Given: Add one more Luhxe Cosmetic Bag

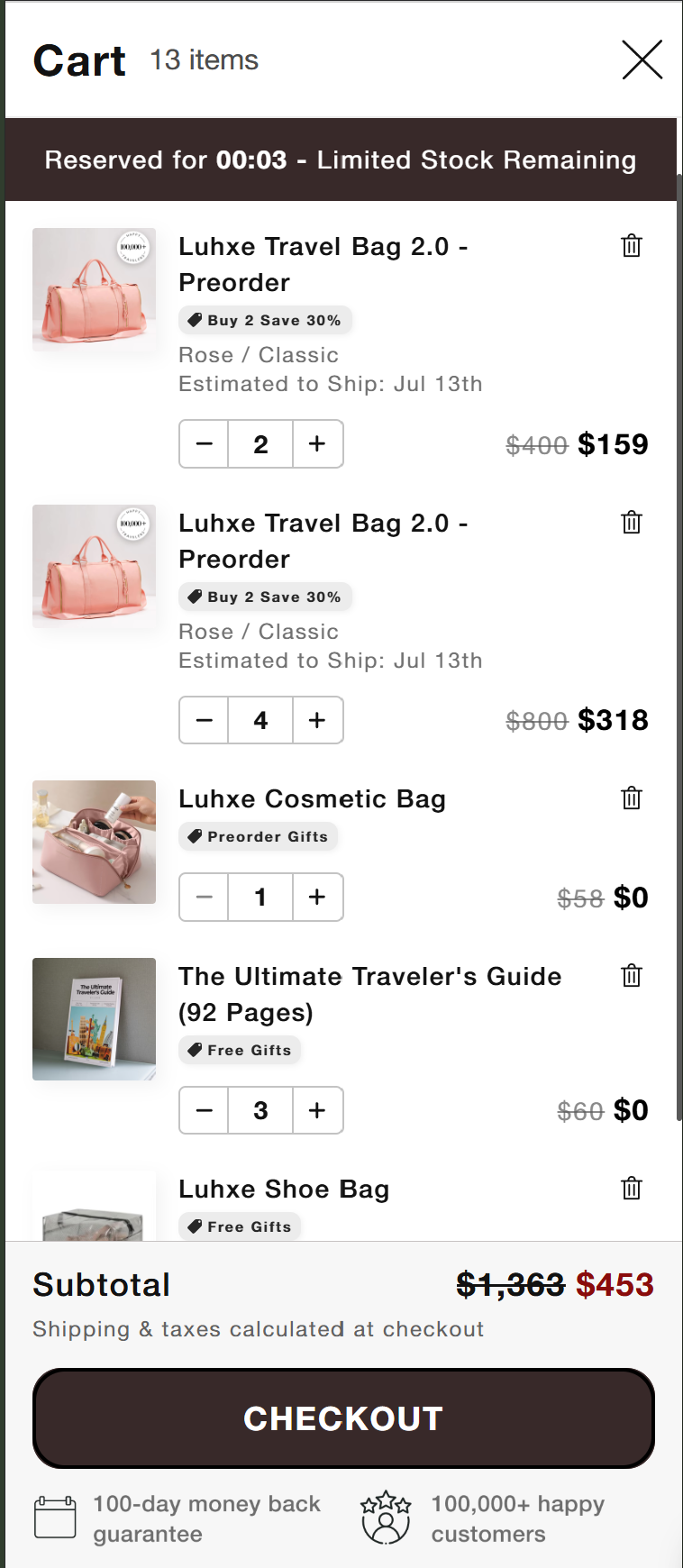Looking at the screenshot, I should pyautogui.click(x=317, y=898).
